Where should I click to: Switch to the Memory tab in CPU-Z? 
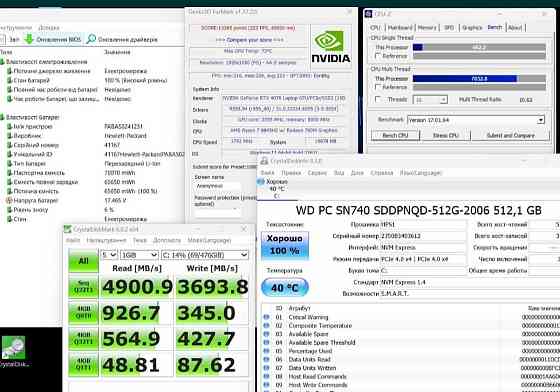tap(427, 27)
